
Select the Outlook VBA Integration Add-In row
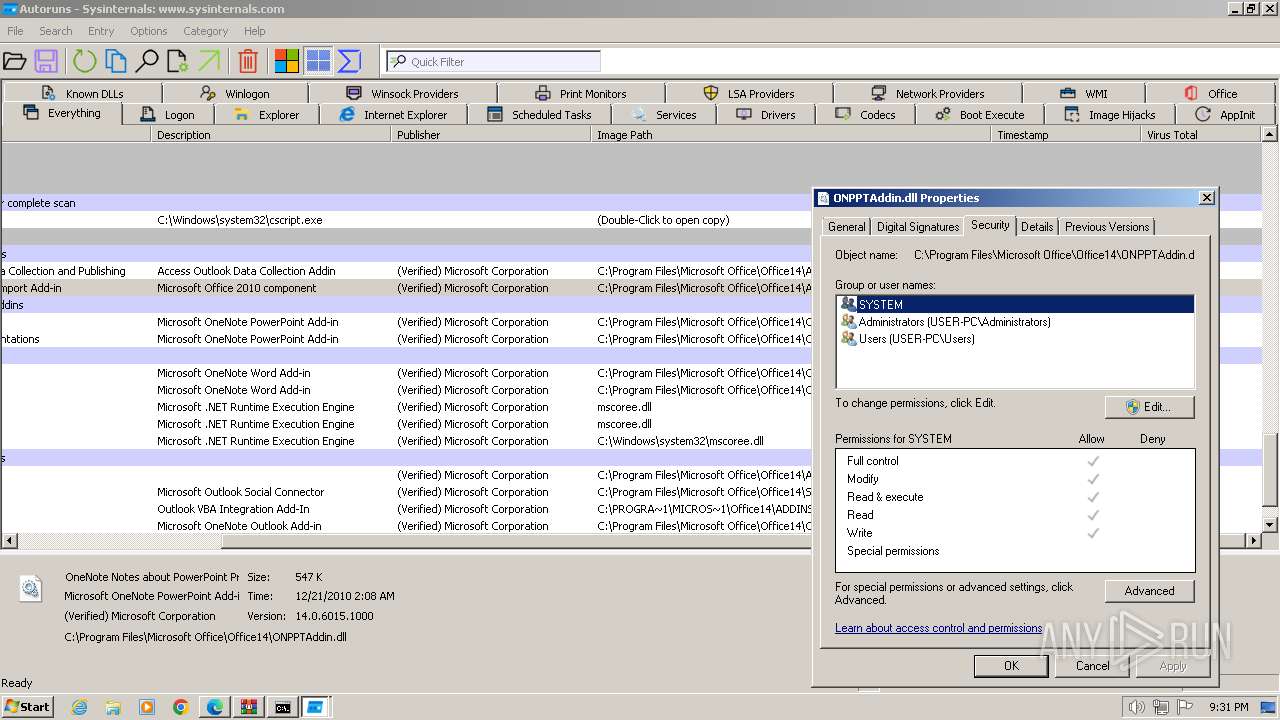405,509
